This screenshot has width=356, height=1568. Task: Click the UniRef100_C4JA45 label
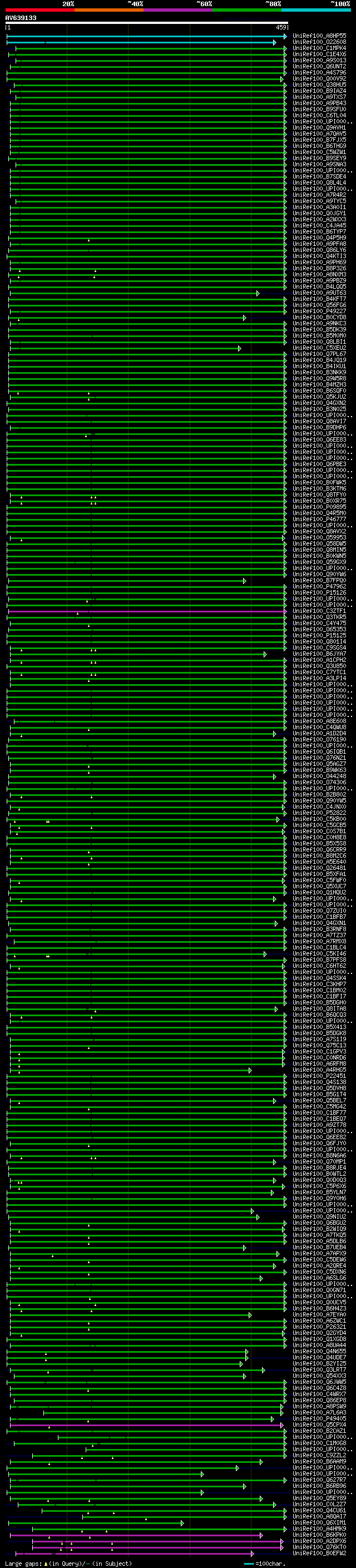tap(319, 225)
